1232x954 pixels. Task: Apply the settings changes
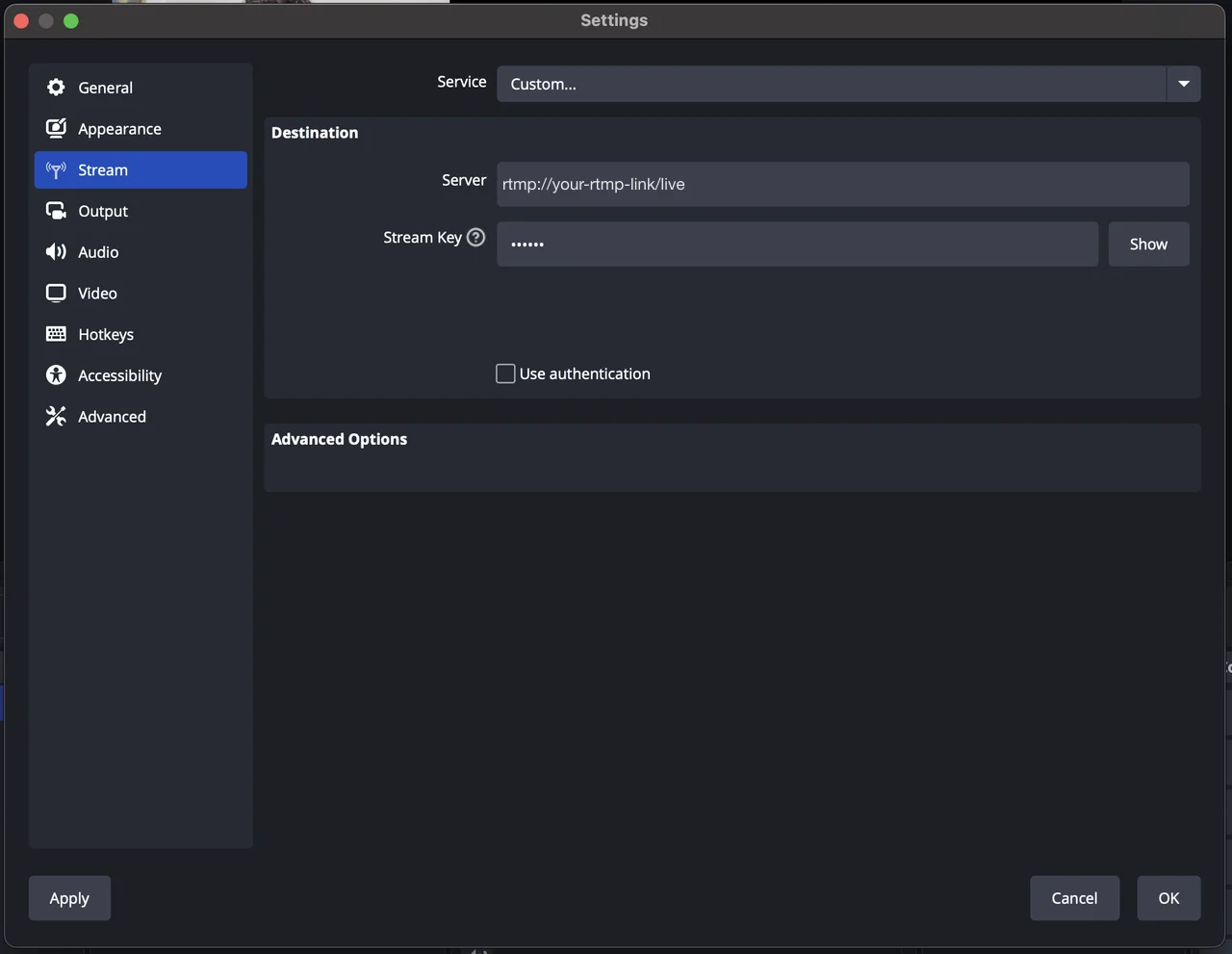click(69, 898)
